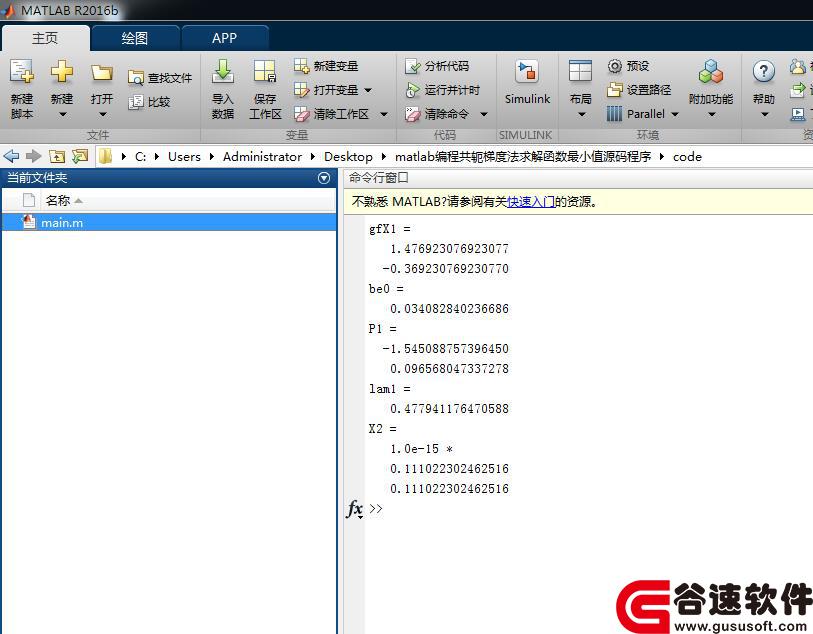This screenshot has height=634, width=813.
Task: Expand the Clear Commands (清除命令) dropdown arrow
Action: coord(483,114)
